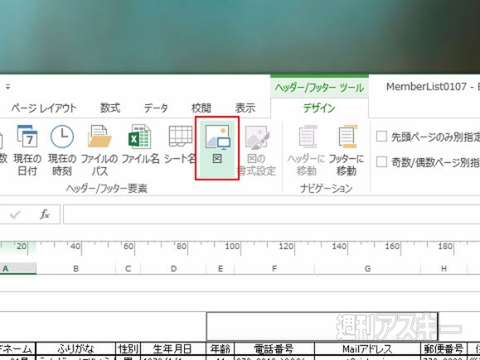Image resolution: width=480 pixels, height=360 pixels.
Task: Enable 奇数/偶数ページ別指定 checkbox
Action: point(381,162)
